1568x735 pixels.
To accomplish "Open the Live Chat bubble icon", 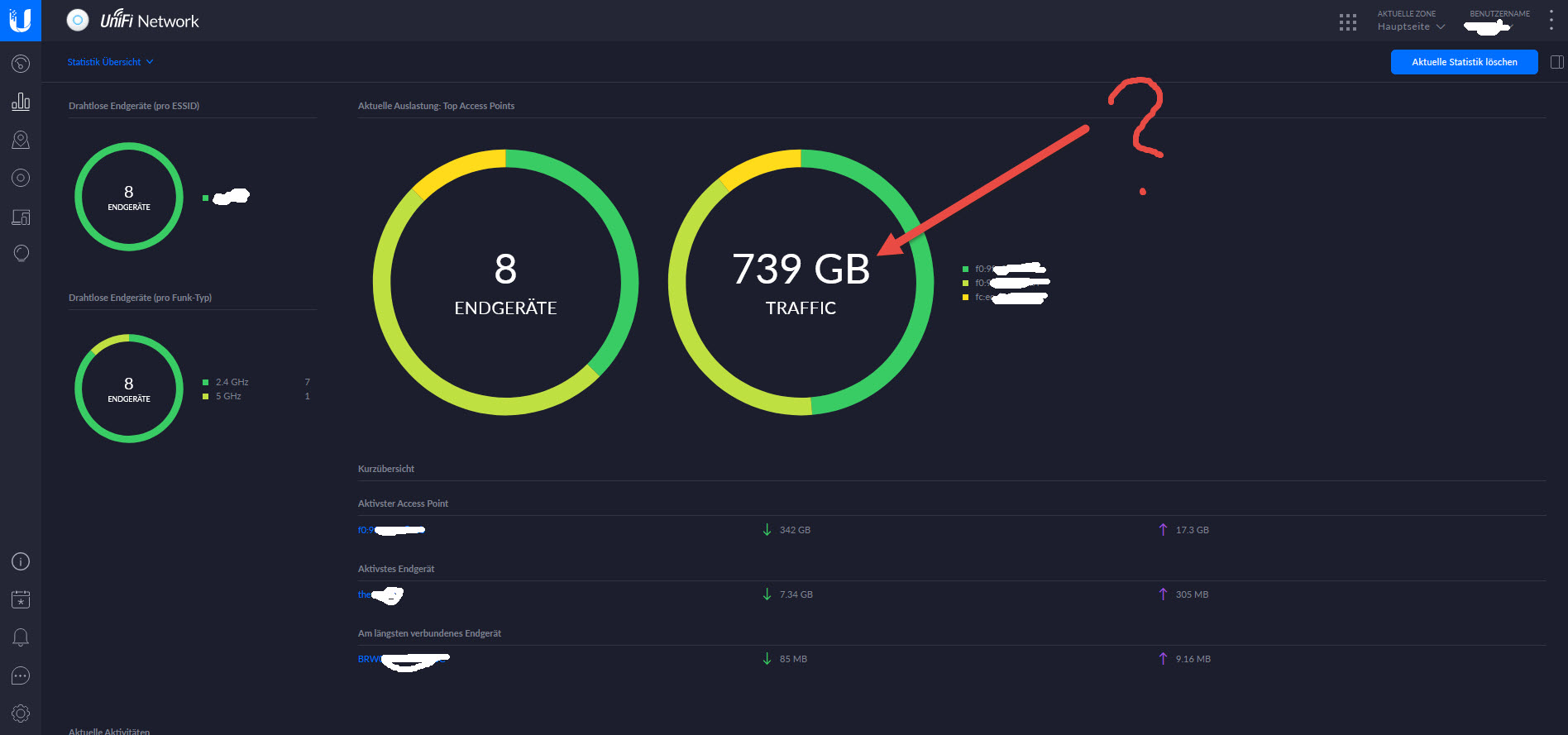I will (21, 675).
